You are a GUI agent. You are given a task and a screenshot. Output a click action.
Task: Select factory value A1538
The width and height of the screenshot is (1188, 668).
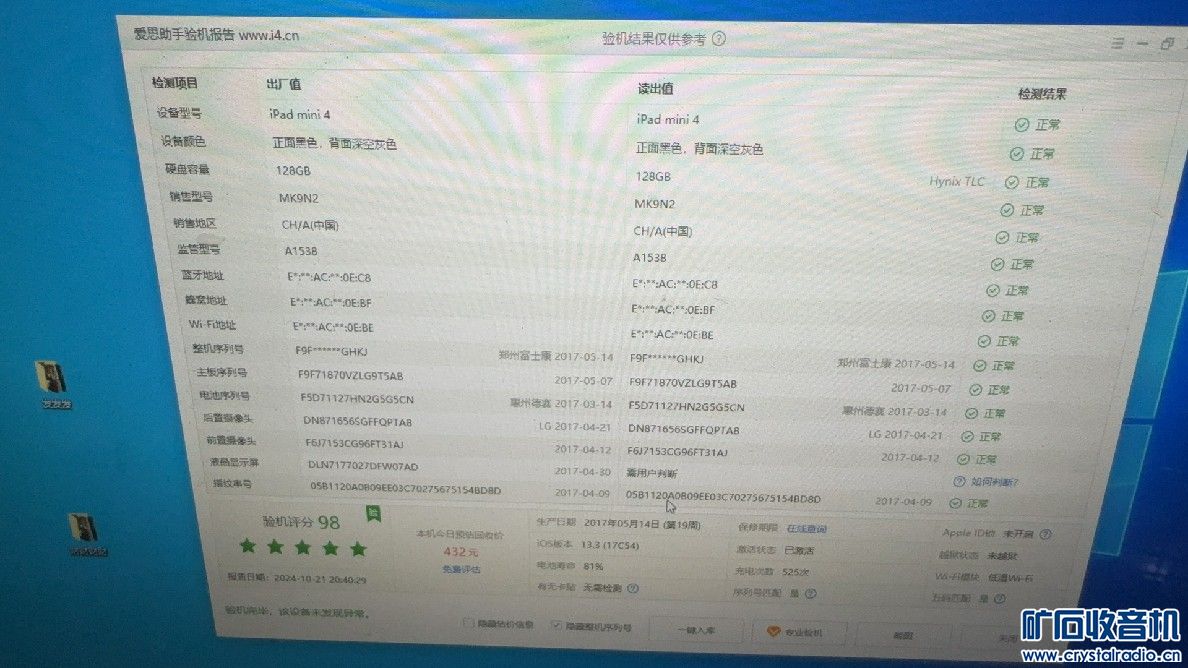301,251
